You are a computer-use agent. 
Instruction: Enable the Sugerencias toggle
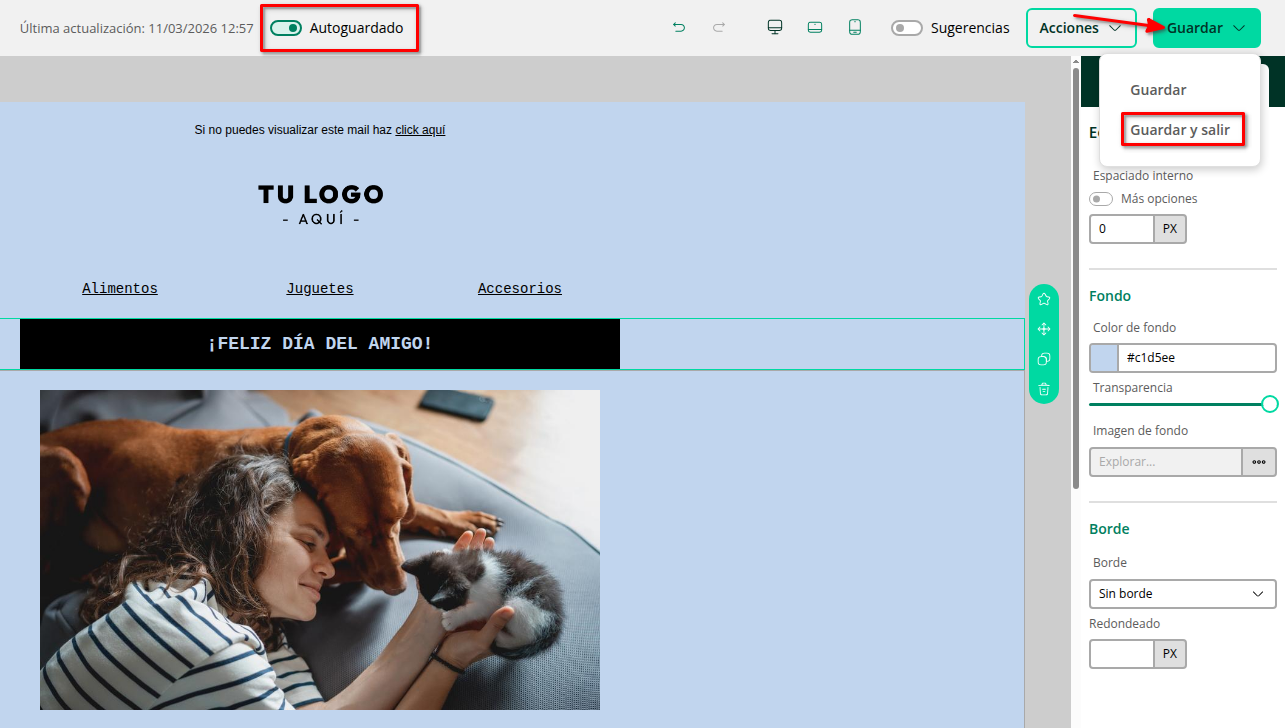point(906,27)
